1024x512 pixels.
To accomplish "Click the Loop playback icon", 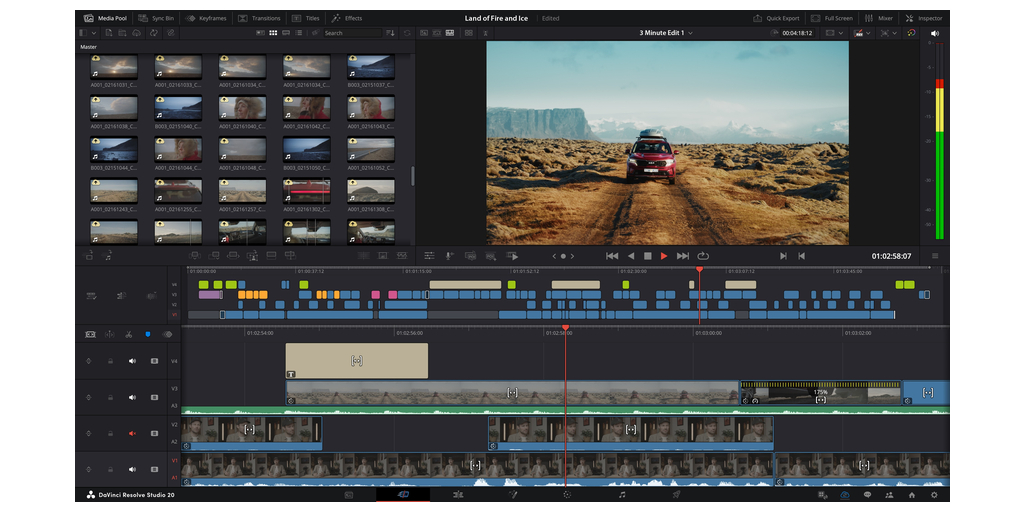I will point(703,256).
